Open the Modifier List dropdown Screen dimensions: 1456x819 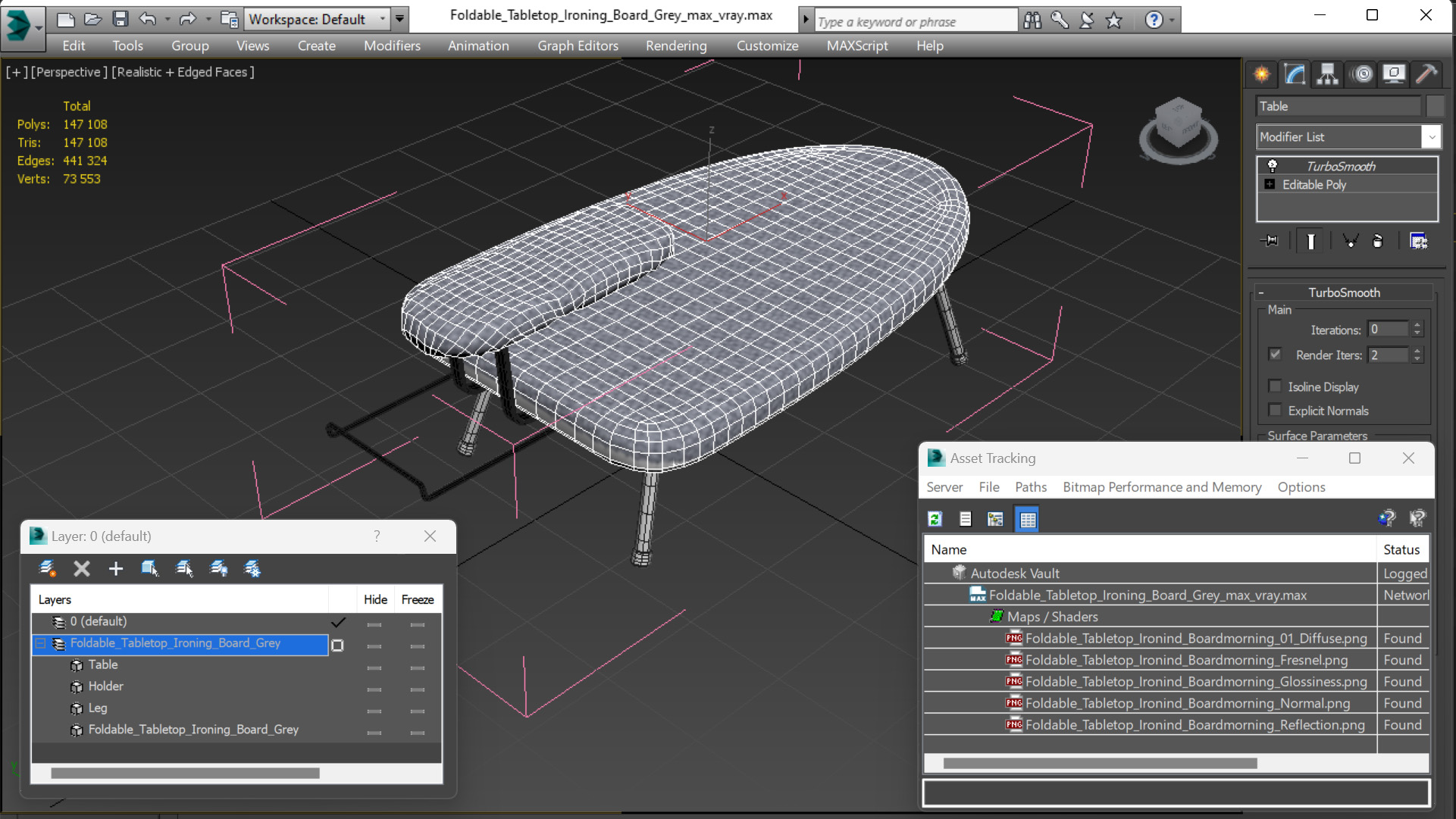point(1431,137)
